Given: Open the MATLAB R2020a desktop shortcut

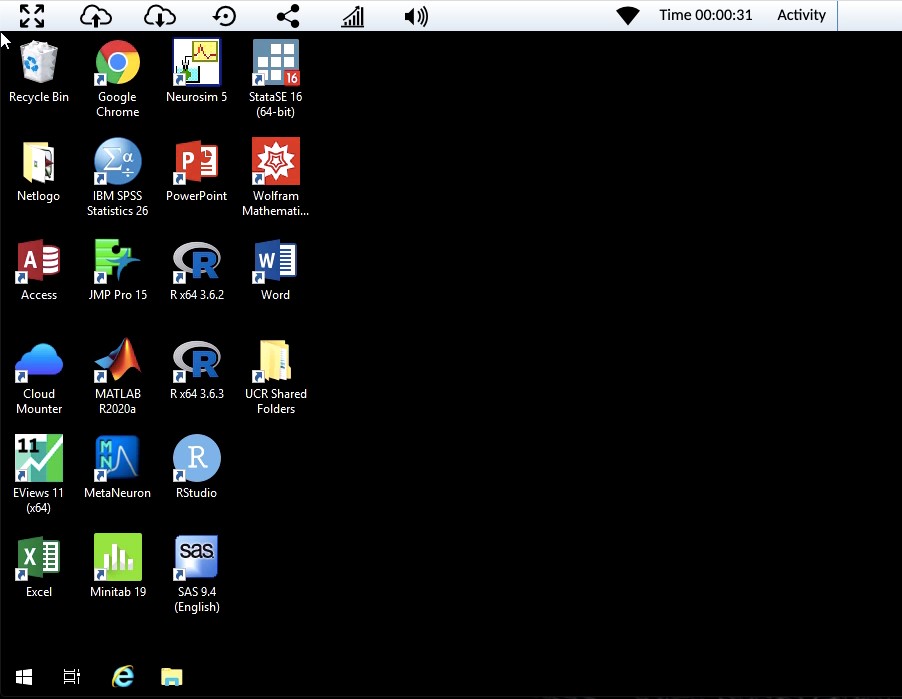Looking at the screenshot, I should point(117,360).
